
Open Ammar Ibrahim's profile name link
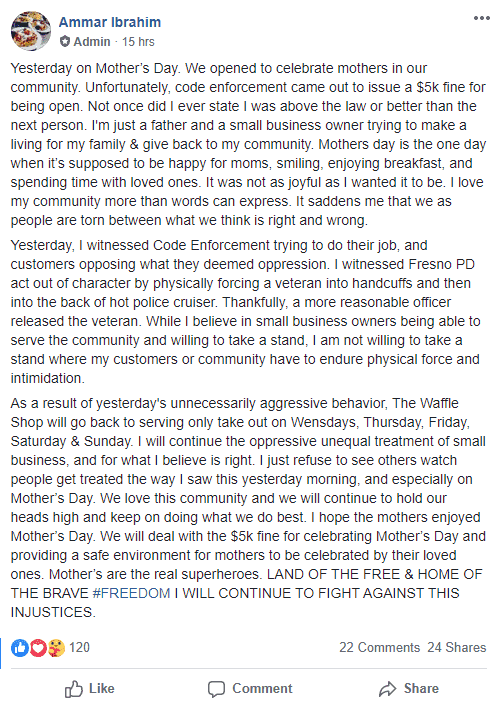coord(110,22)
